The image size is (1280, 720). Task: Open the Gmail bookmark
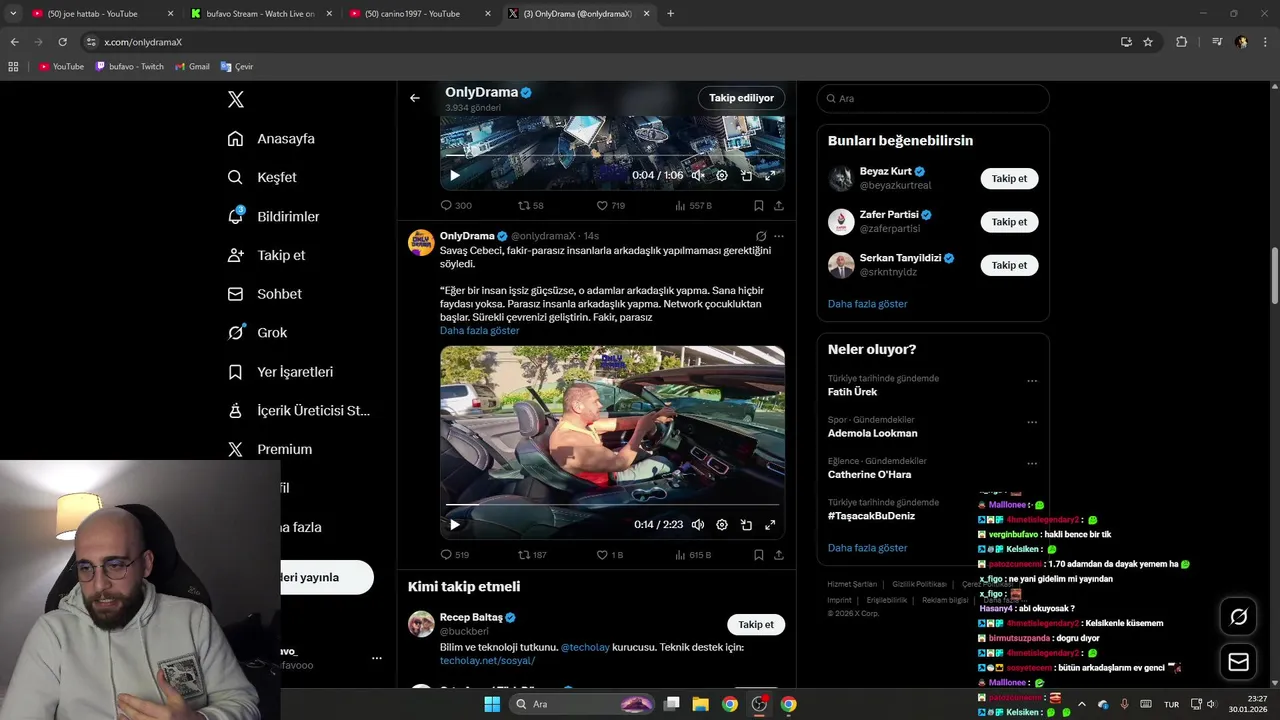tap(192, 67)
